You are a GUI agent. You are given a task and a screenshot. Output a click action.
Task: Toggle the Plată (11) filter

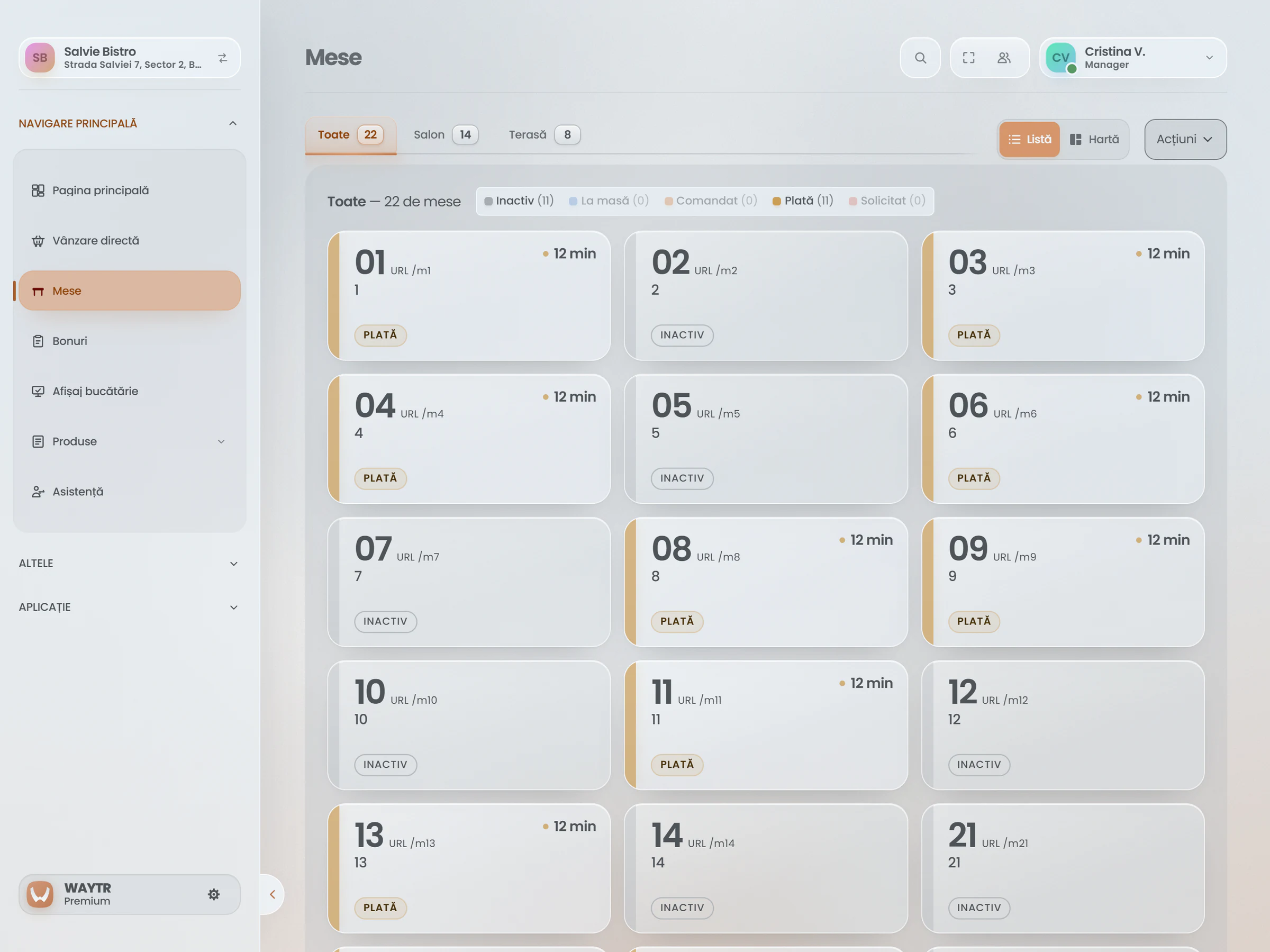(802, 201)
